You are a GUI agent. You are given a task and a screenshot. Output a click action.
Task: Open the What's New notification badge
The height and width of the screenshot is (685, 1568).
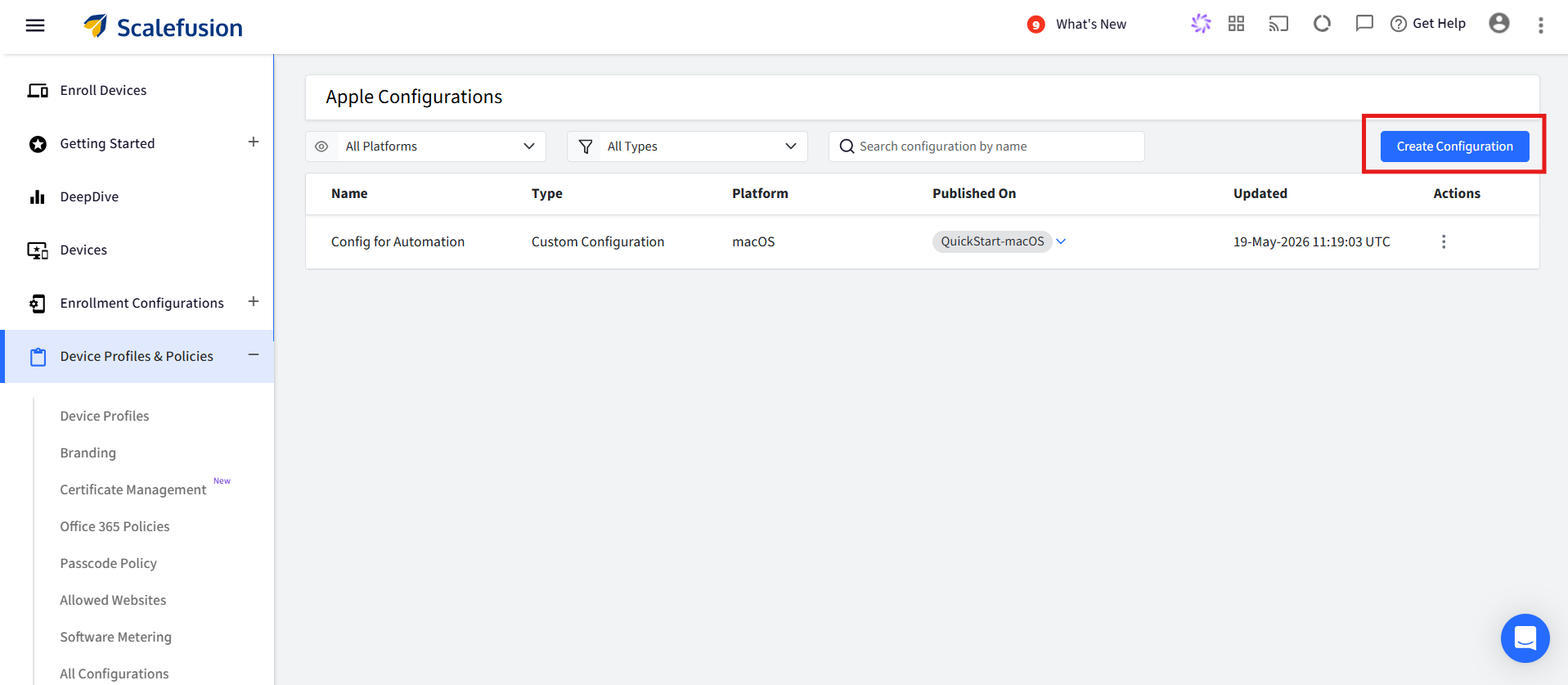1036,25
